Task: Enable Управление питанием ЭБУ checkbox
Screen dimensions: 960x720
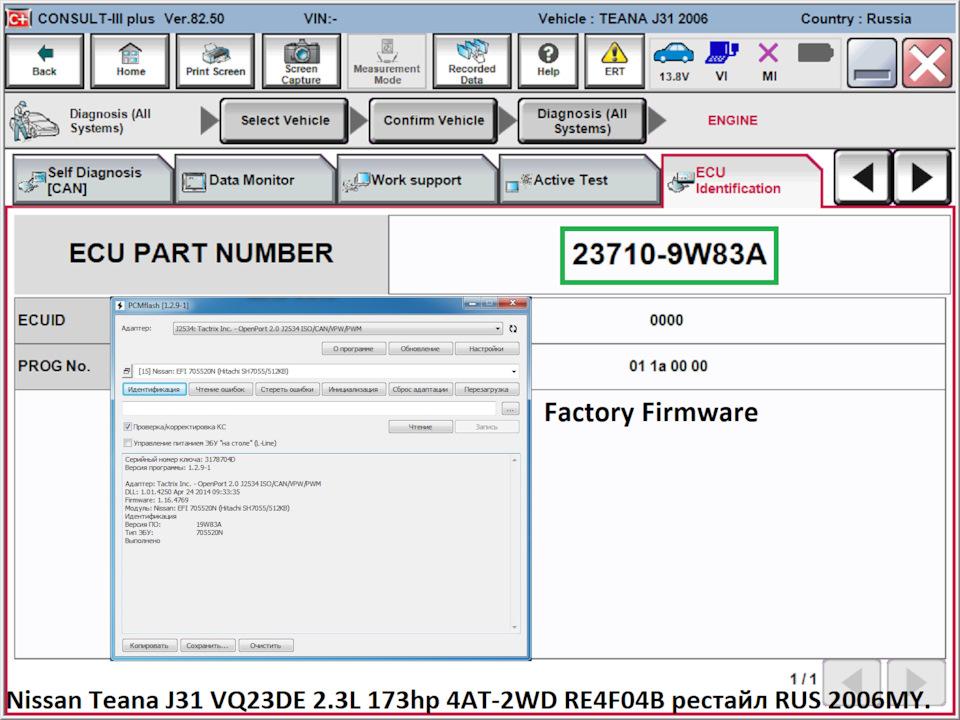Action: tap(128, 442)
